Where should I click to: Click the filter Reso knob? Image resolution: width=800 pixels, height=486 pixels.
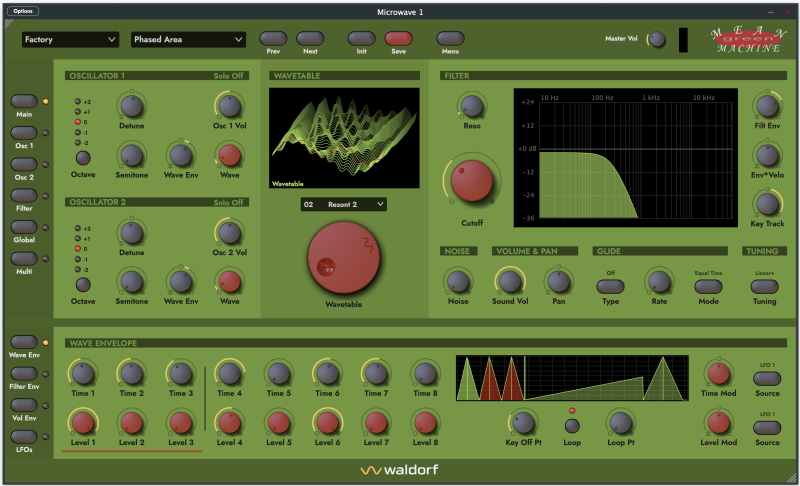coord(472,106)
